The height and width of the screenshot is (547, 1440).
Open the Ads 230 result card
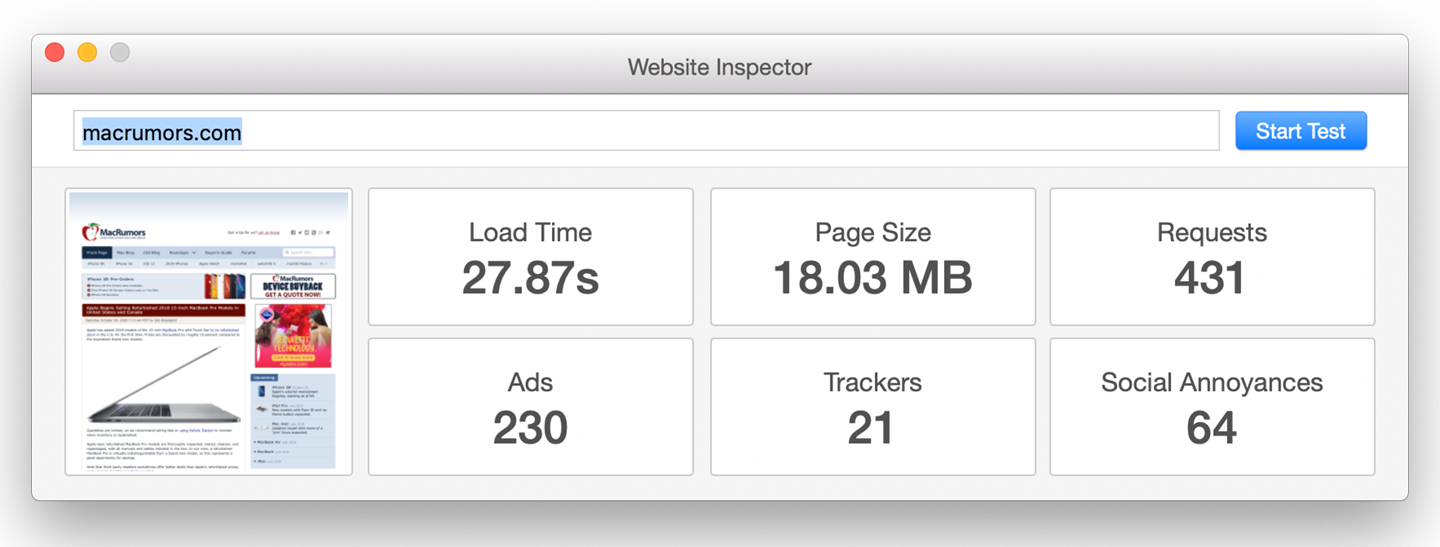530,407
